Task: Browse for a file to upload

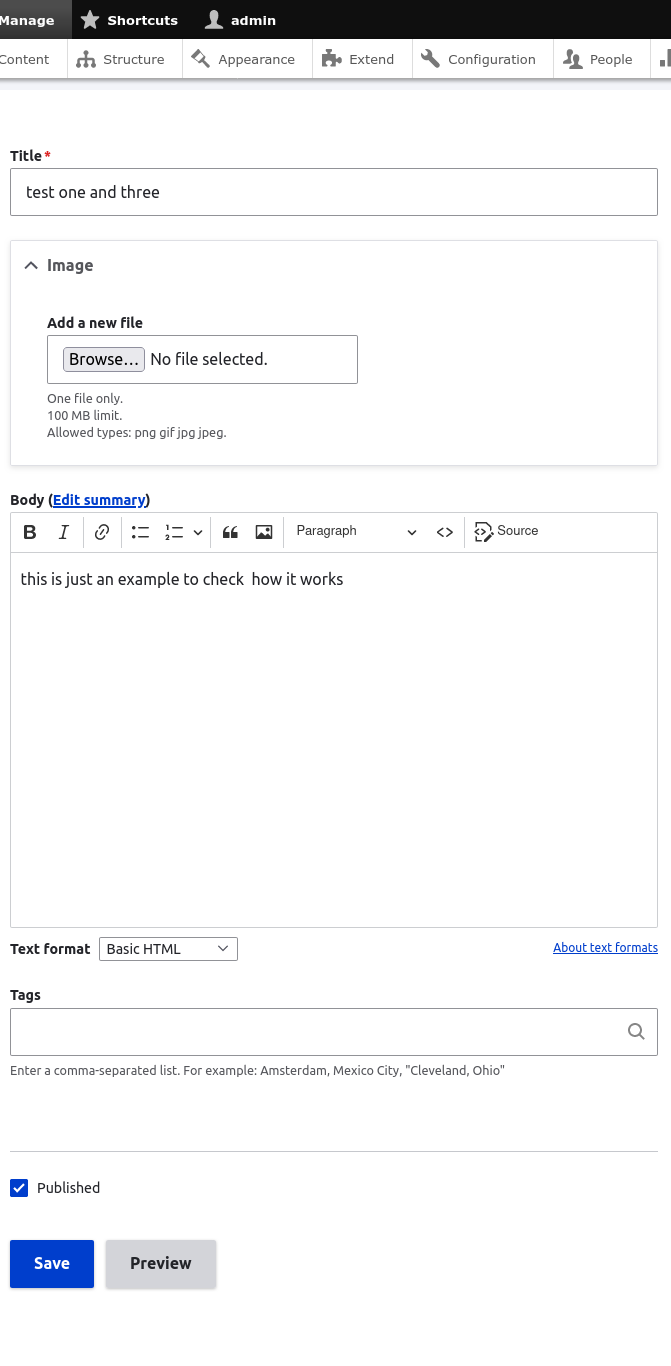Action: [x=104, y=359]
